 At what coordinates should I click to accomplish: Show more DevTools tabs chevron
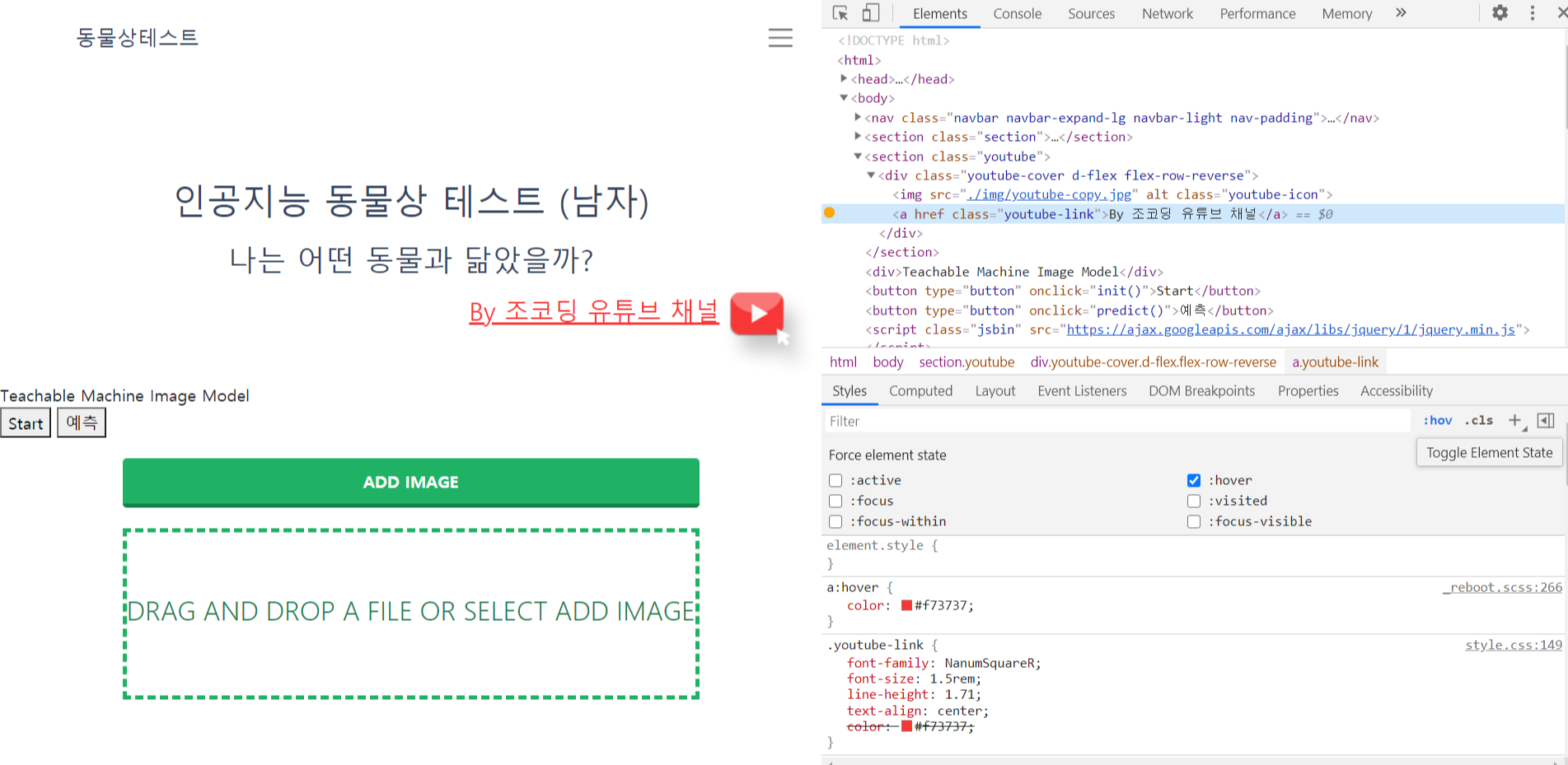click(x=1401, y=13)
